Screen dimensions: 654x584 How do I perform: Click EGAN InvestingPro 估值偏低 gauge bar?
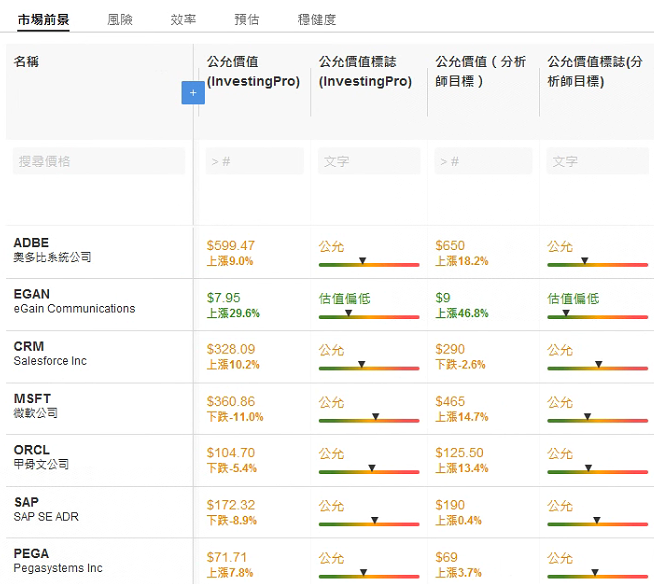(369, 315)
